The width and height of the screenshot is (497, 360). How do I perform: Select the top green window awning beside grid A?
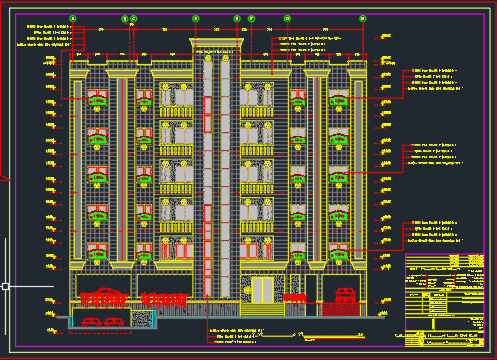click(x=97, y=101)
